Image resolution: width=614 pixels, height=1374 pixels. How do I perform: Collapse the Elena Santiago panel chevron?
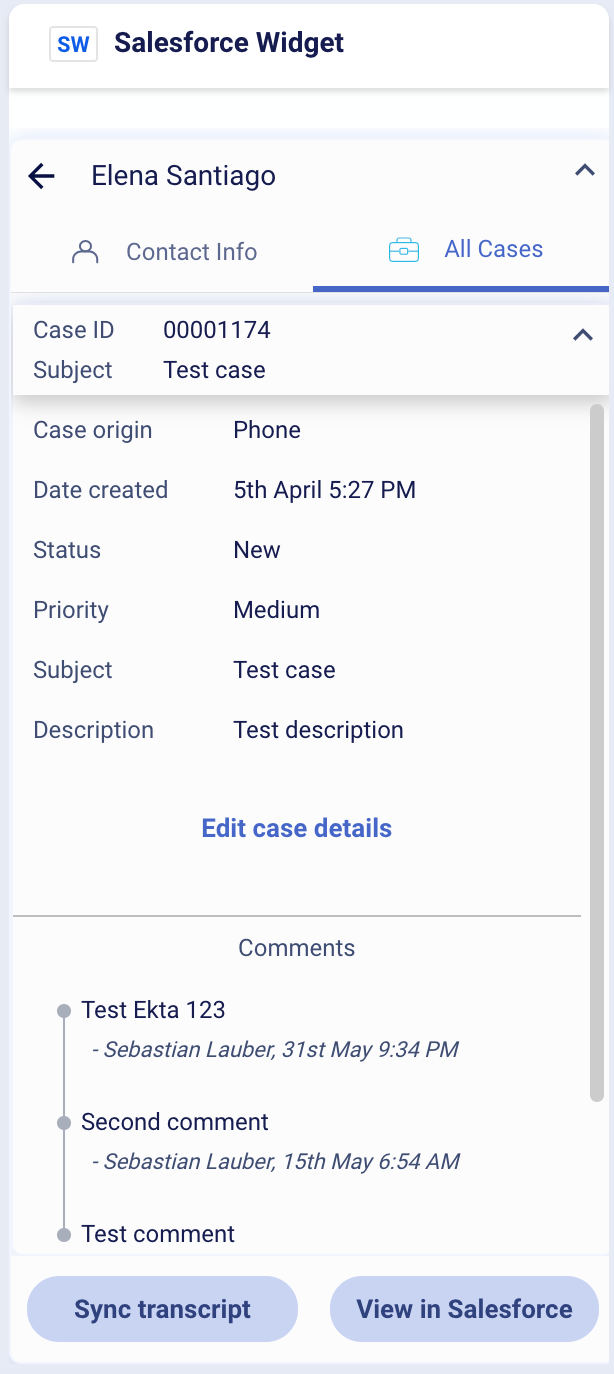point(584,171)
